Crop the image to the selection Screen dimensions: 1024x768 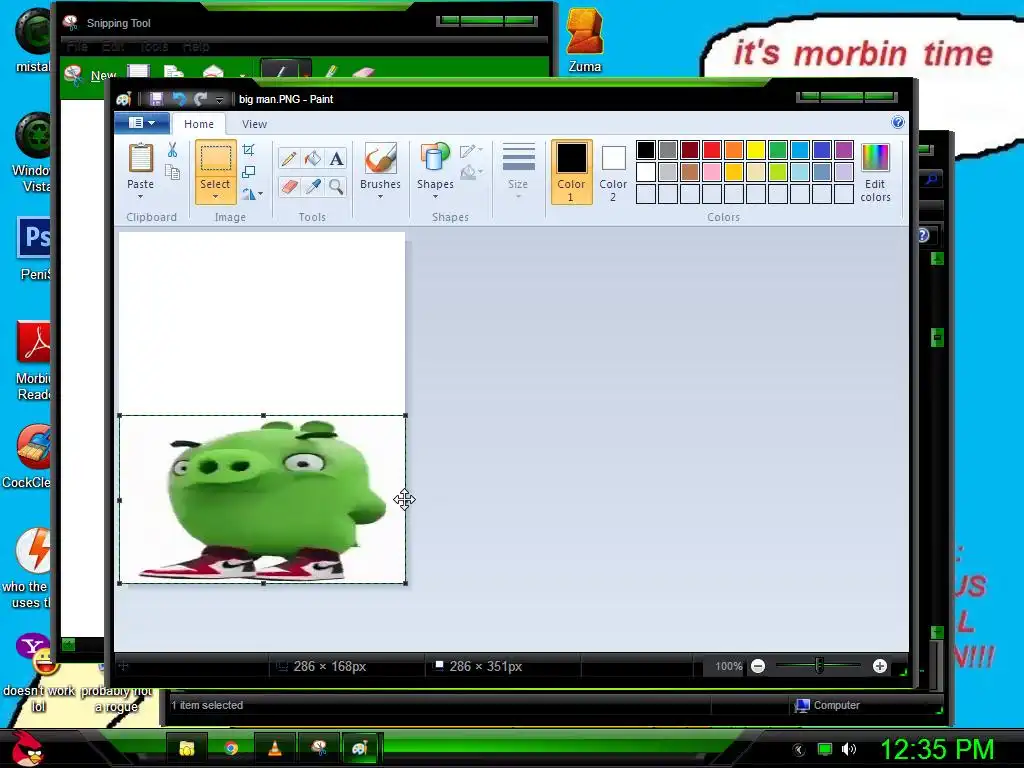point(248,150)
